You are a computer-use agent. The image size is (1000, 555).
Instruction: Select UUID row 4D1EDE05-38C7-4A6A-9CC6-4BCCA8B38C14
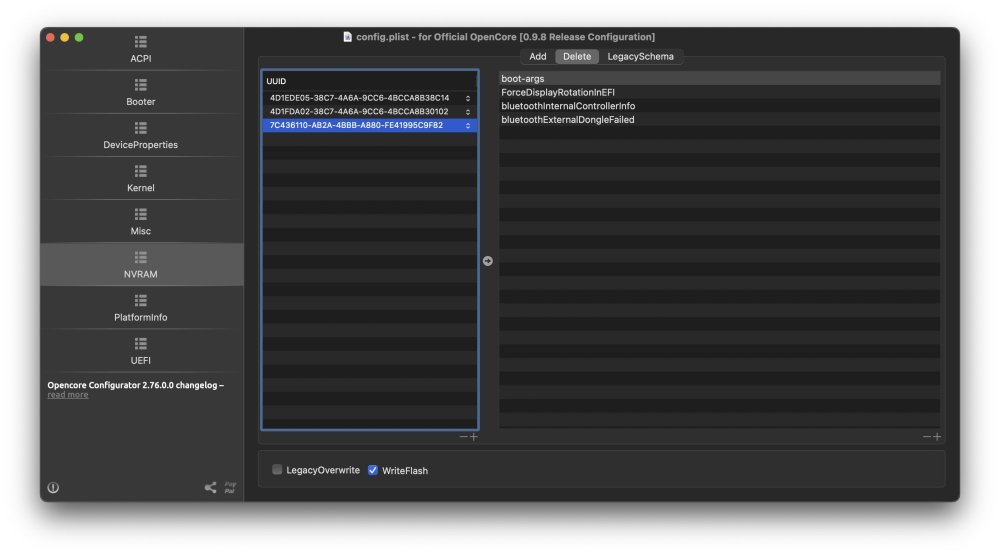click(370, 98)
